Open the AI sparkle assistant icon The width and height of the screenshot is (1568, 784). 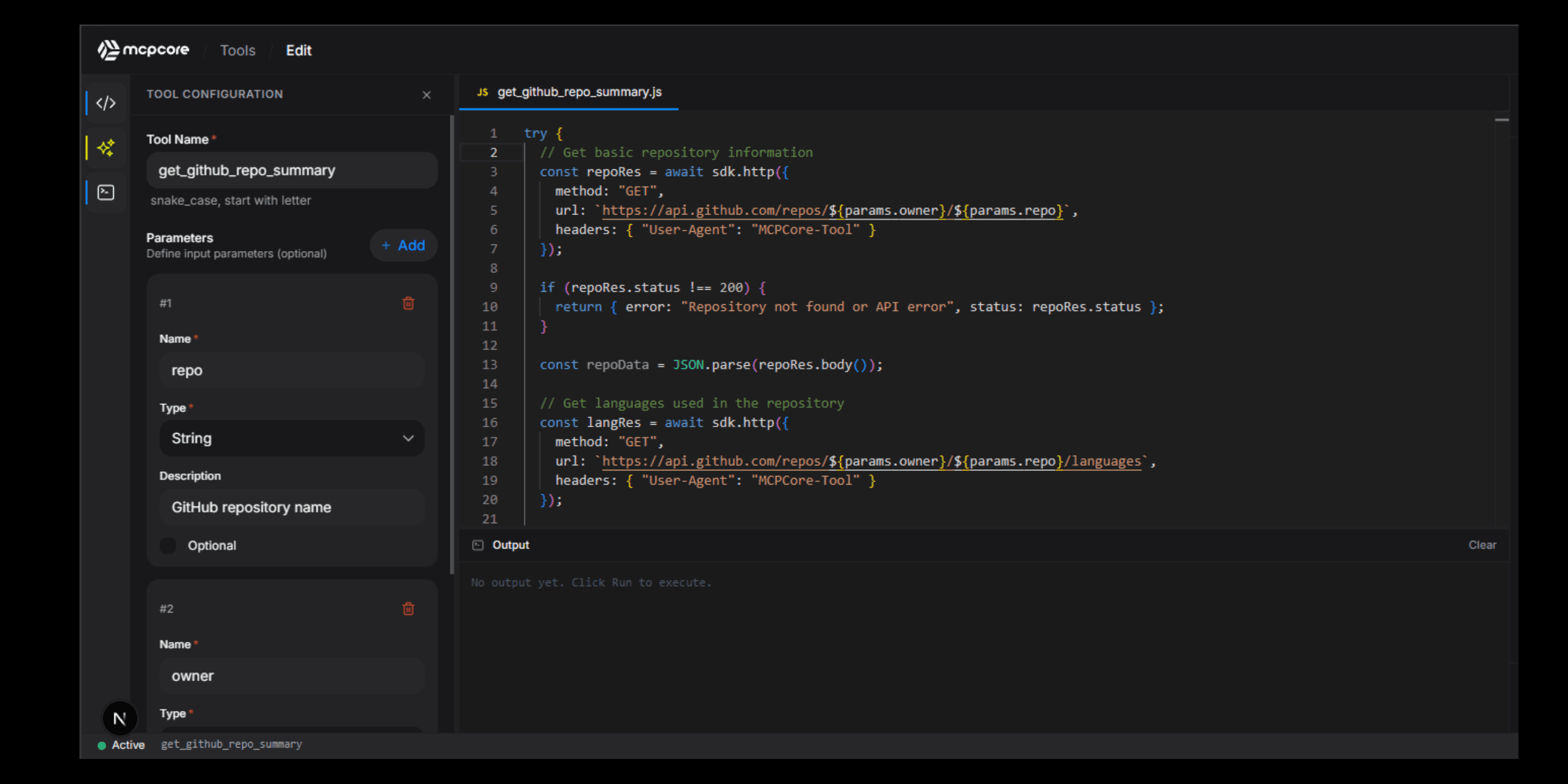click(x=106, y=148)
